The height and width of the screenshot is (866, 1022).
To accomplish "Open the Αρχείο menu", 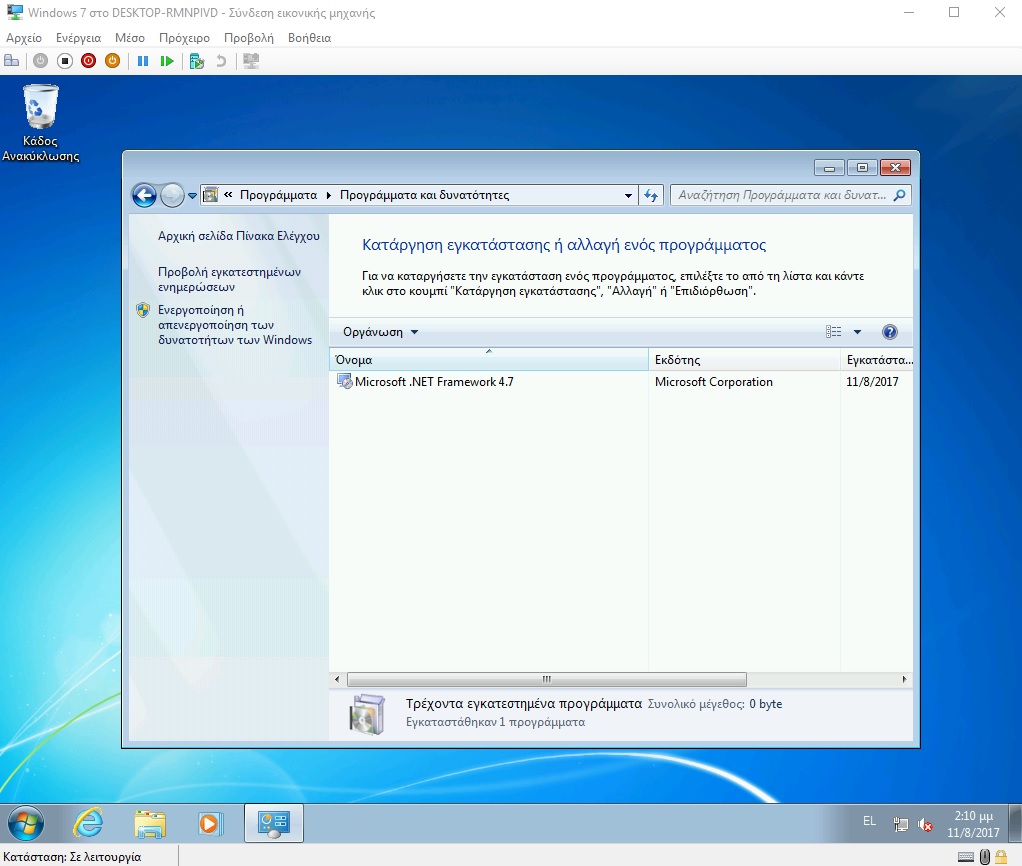I will (24, 38).
